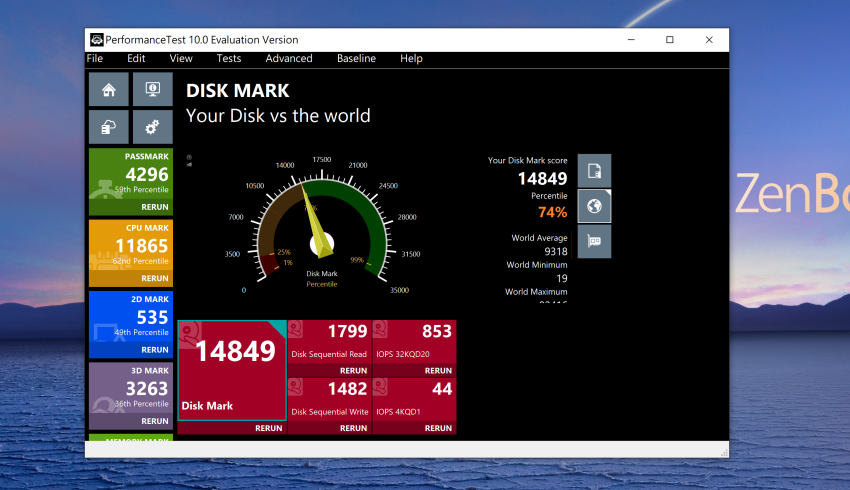Rerun the 3D Mark test
The image size is (850, 490).
click(154, 421)
